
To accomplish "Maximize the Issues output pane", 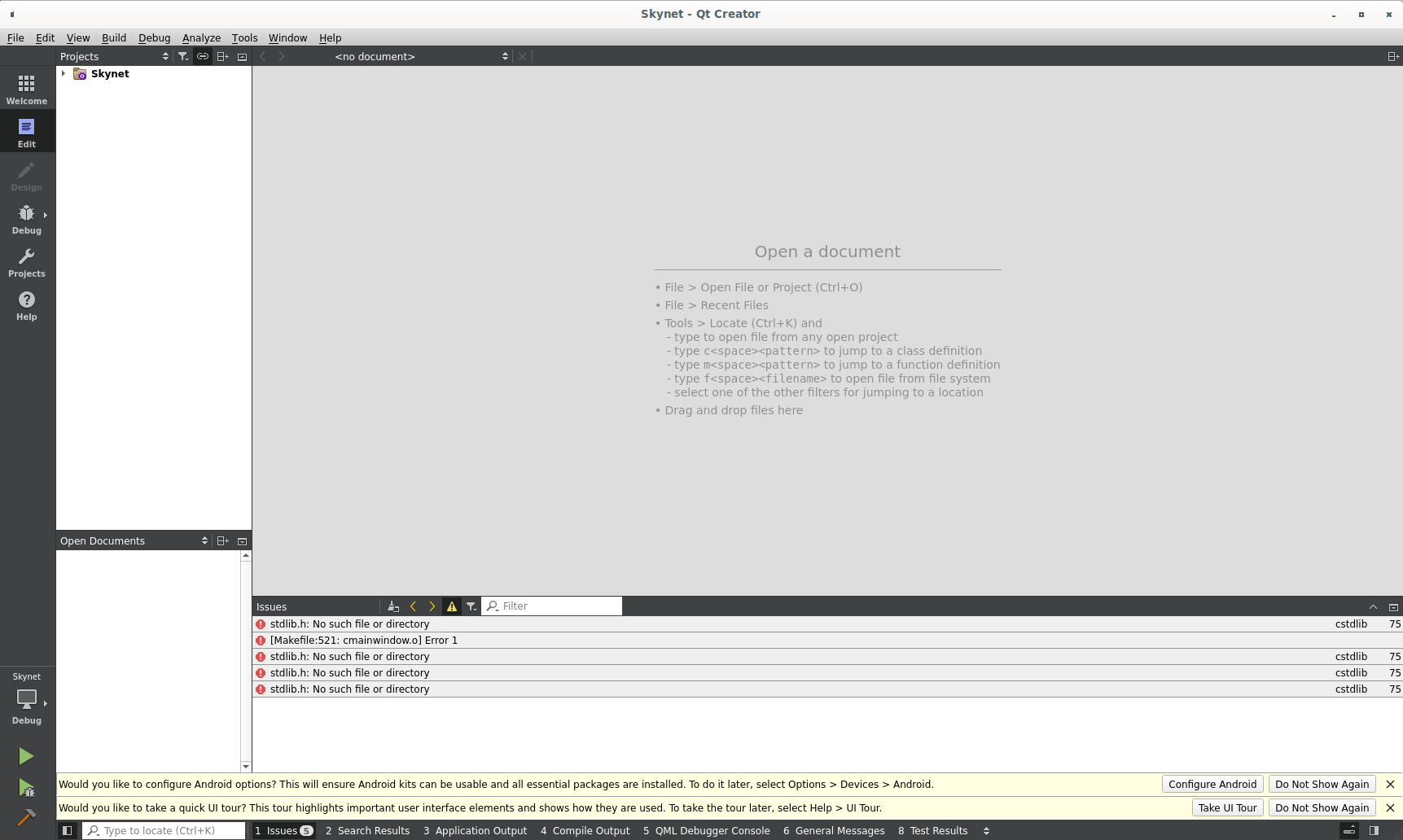I will click(x=1373, y=607).
